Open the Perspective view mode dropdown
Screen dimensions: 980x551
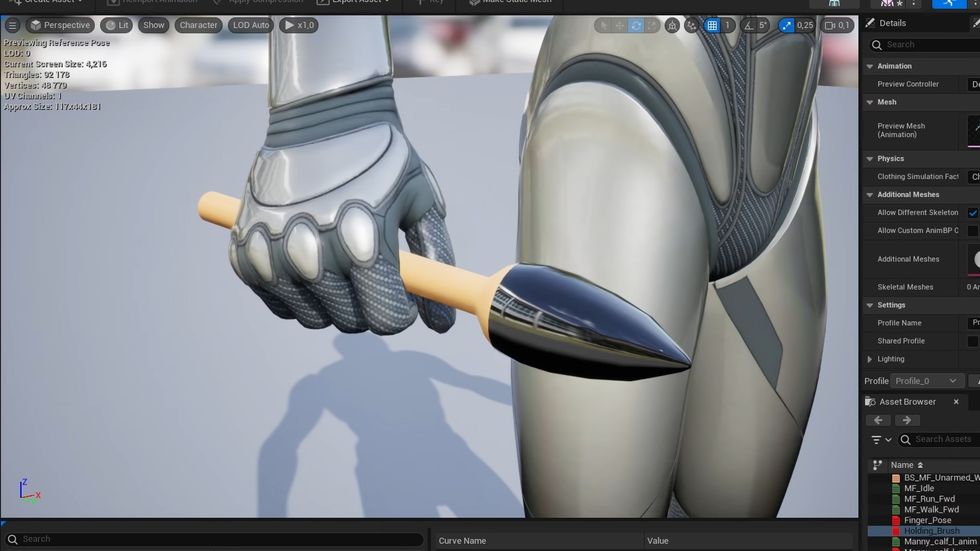(60, 25)
